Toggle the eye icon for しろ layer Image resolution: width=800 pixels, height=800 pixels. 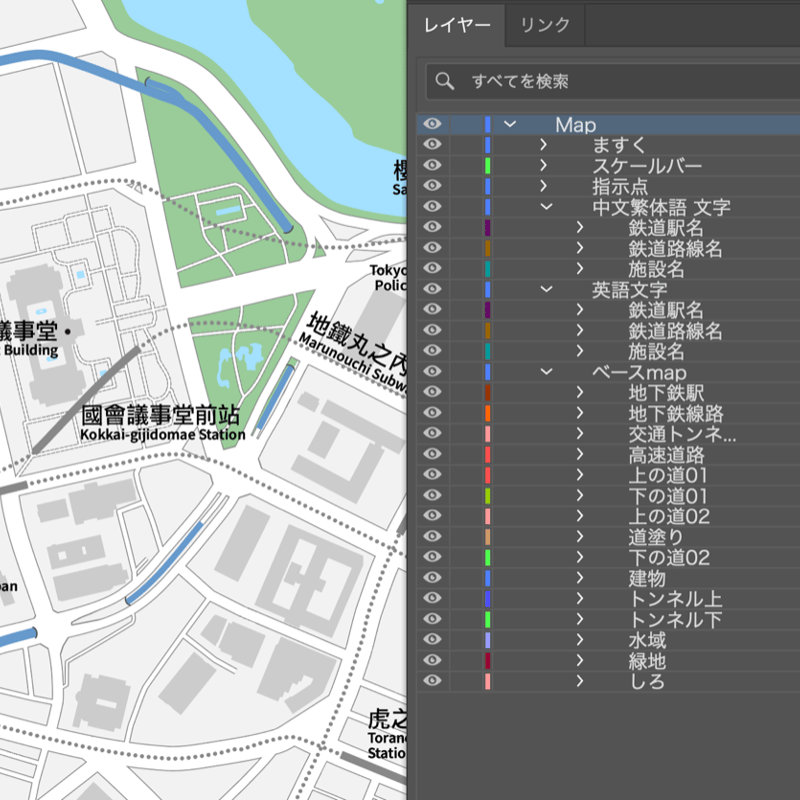click(432, 681)
